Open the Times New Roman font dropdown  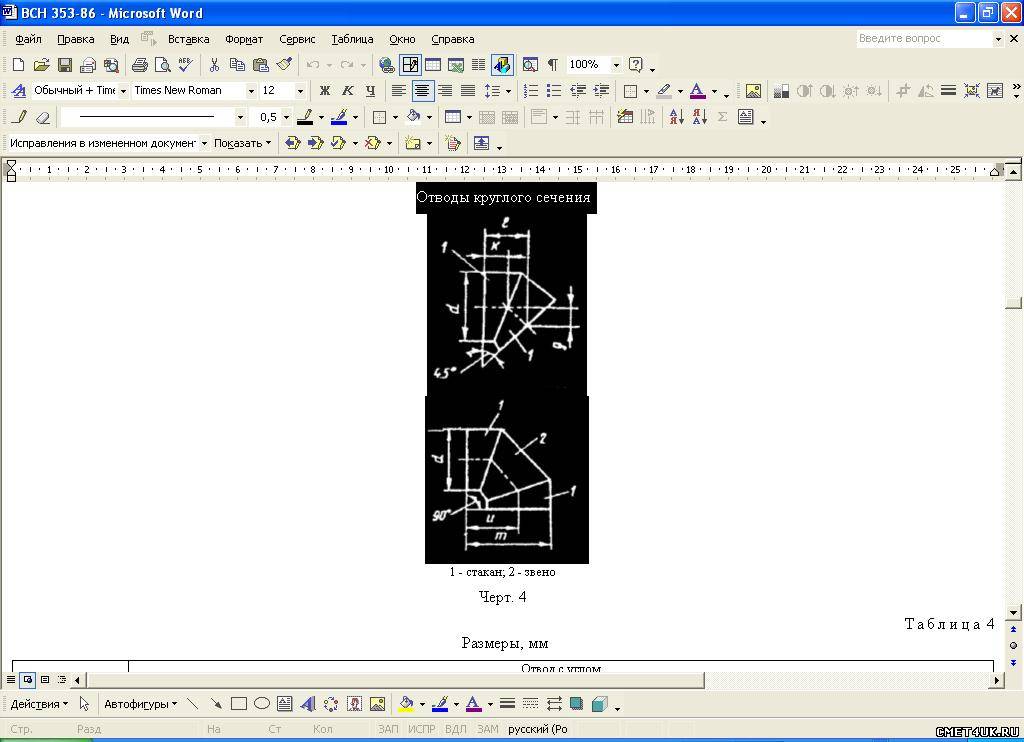point(251,91)
